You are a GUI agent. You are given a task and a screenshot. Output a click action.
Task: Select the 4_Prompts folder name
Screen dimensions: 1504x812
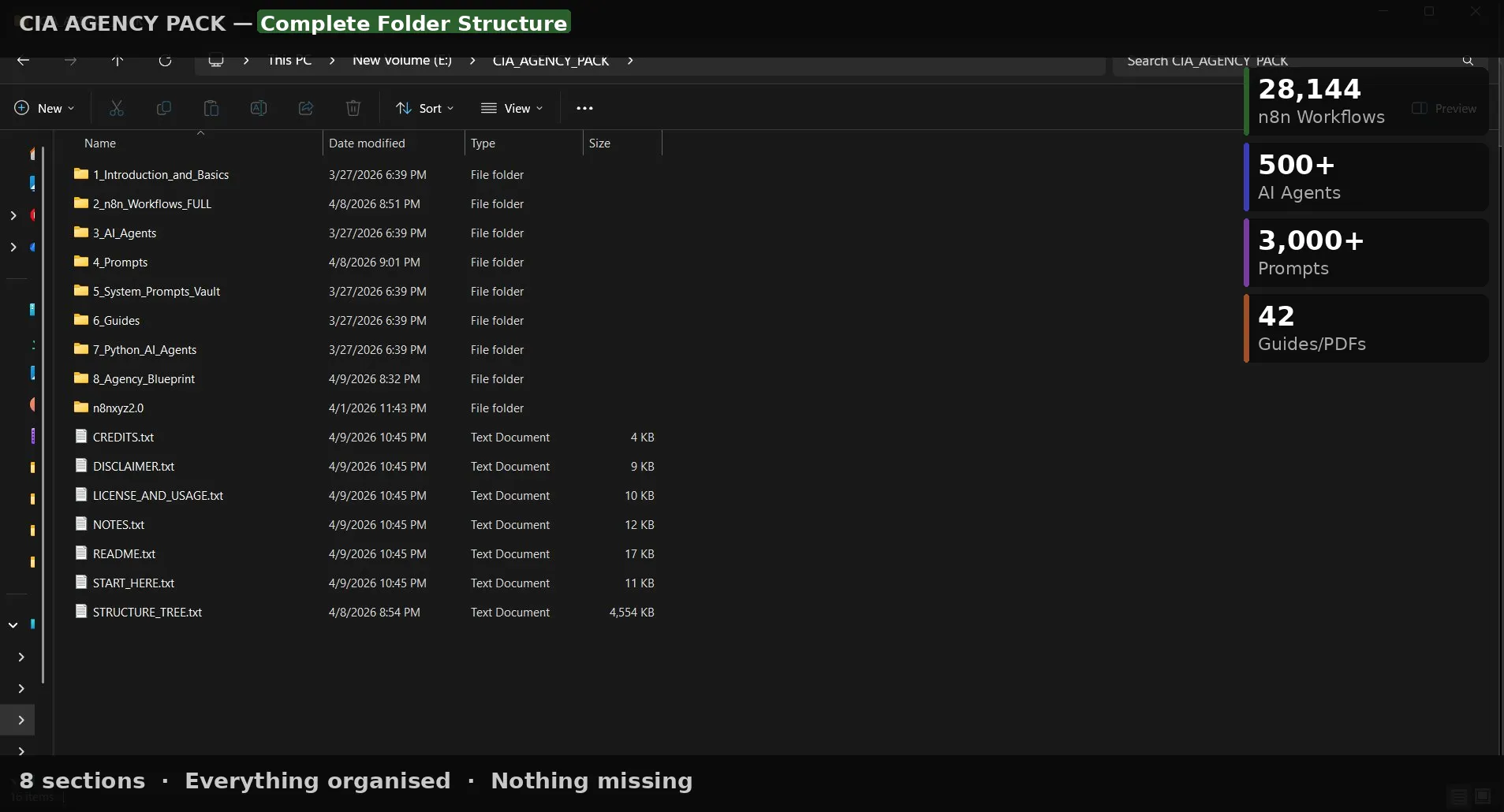pos(121,262)
